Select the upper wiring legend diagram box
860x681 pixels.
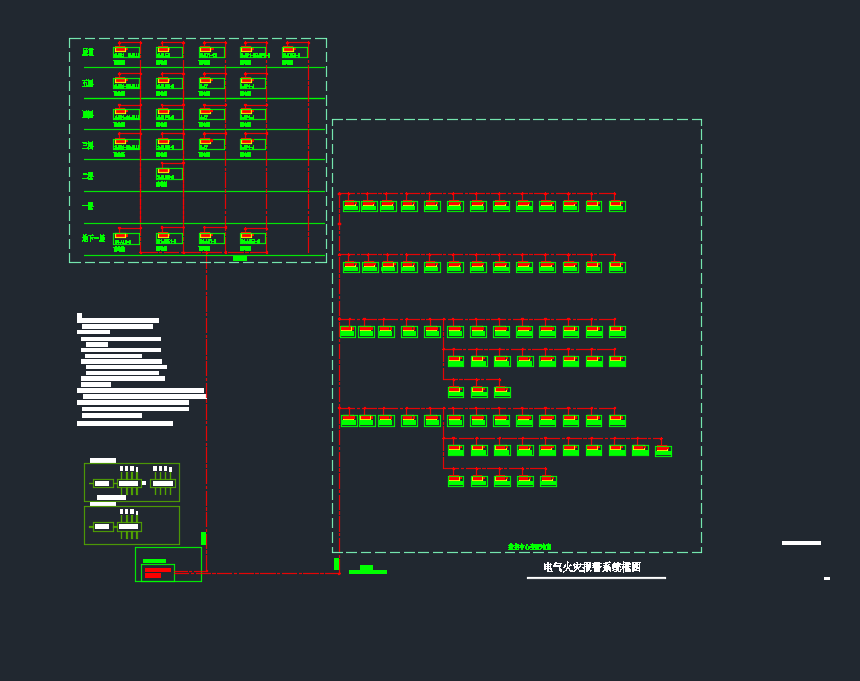(x=132, y=483)
